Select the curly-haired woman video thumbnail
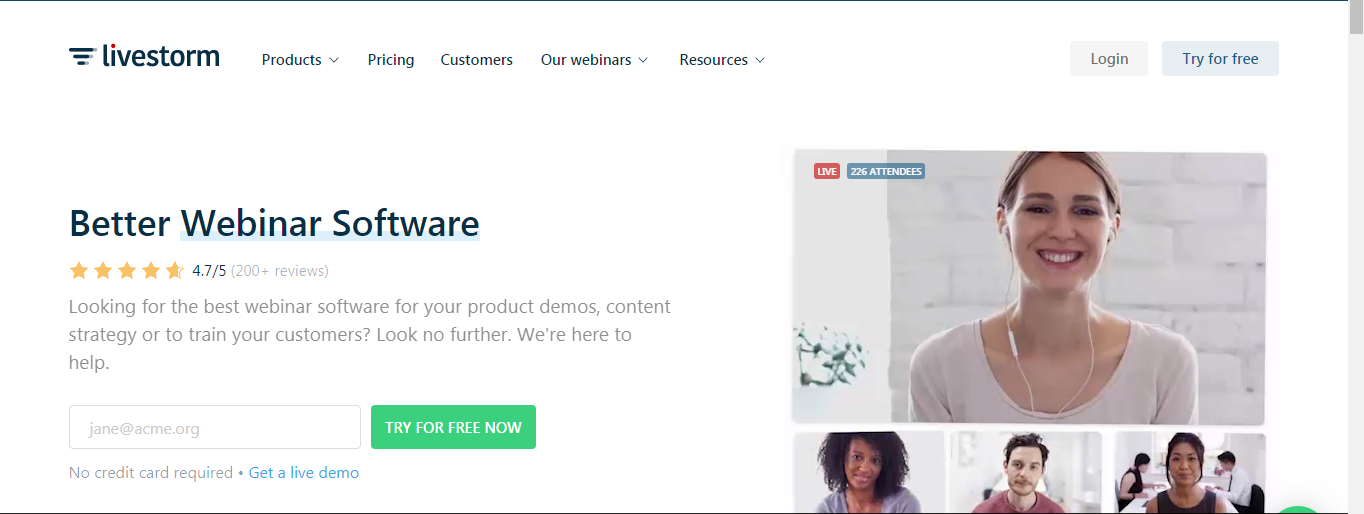 (869, 472)
